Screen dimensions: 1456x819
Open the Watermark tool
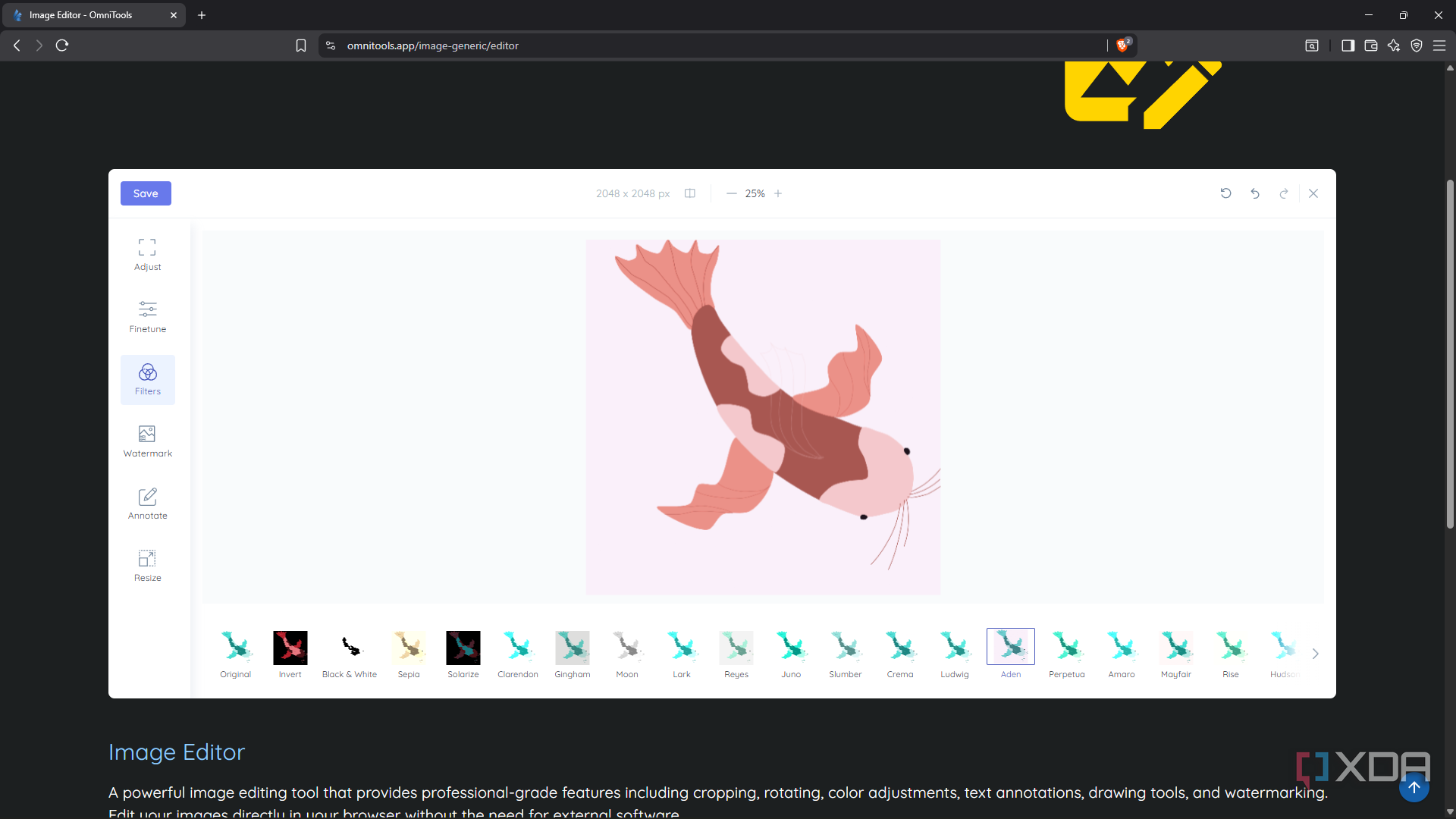tap(147, 441)
